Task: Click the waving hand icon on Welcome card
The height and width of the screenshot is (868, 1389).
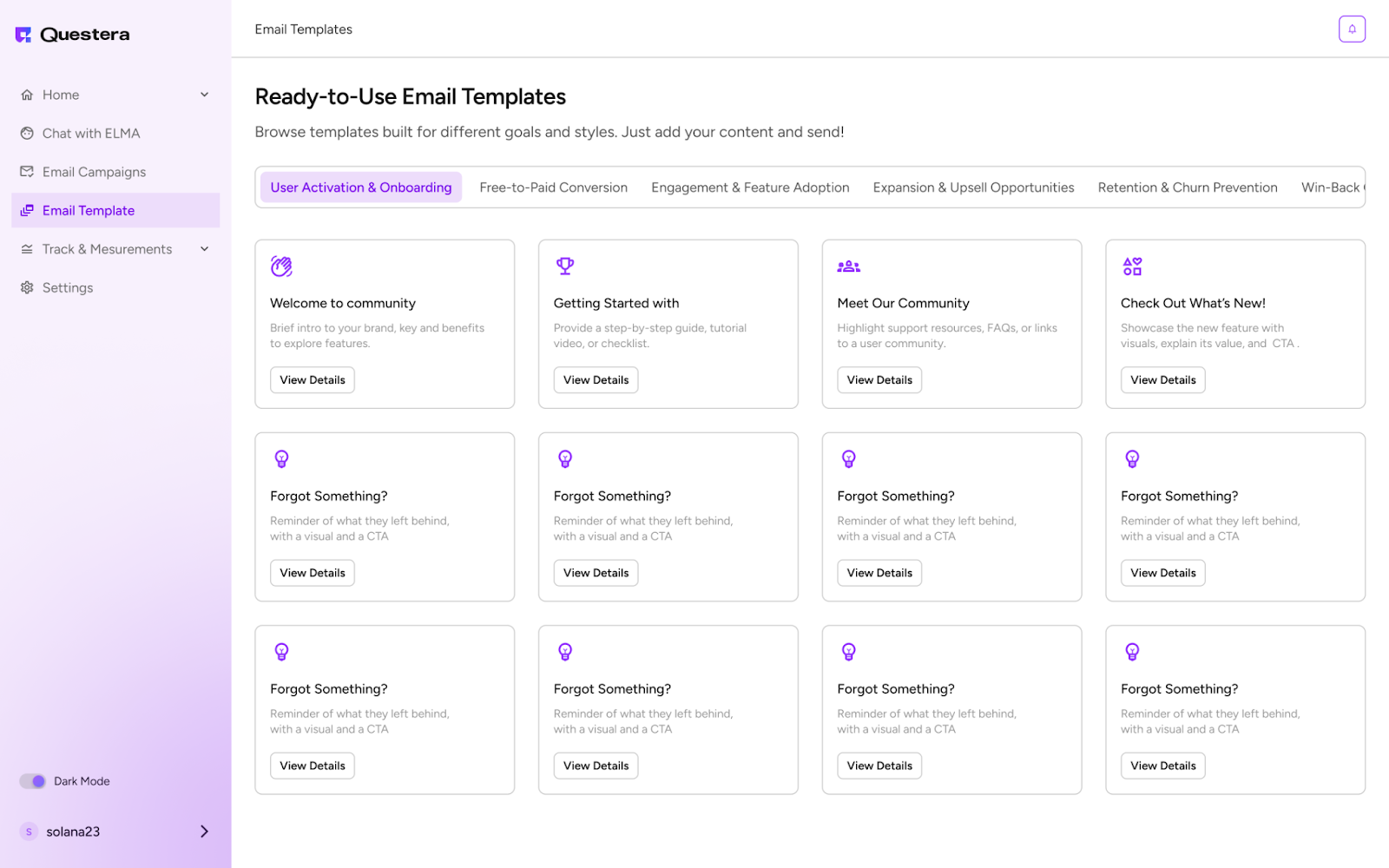Action: click(281, 266)
